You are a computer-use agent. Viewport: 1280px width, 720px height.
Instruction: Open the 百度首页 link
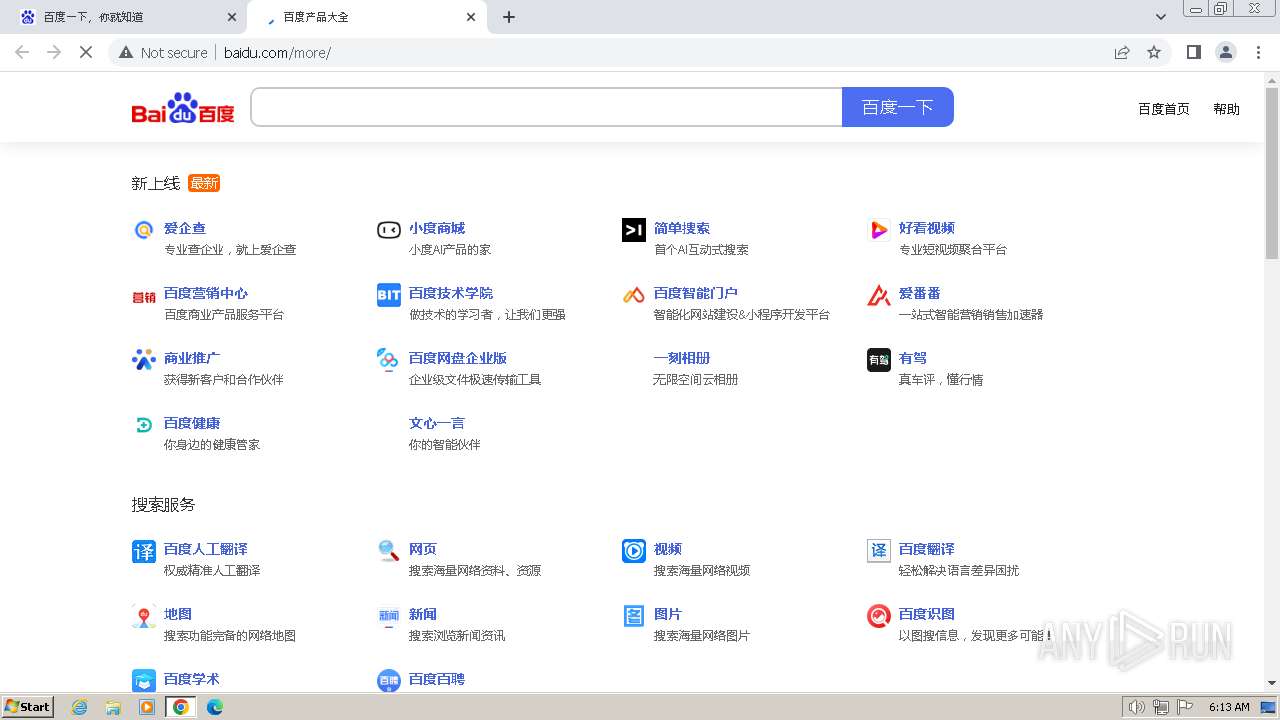[1164, 109]
